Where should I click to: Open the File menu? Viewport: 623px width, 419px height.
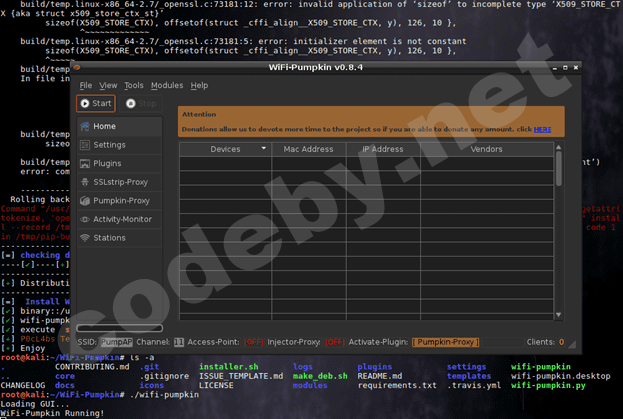[85, 85]
